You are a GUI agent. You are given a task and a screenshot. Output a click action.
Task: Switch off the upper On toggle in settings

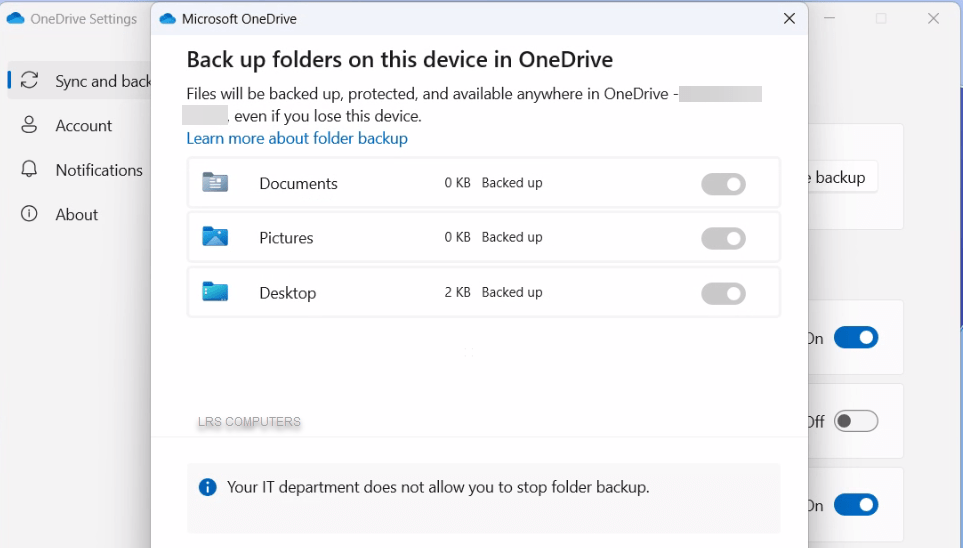point(855,338)
